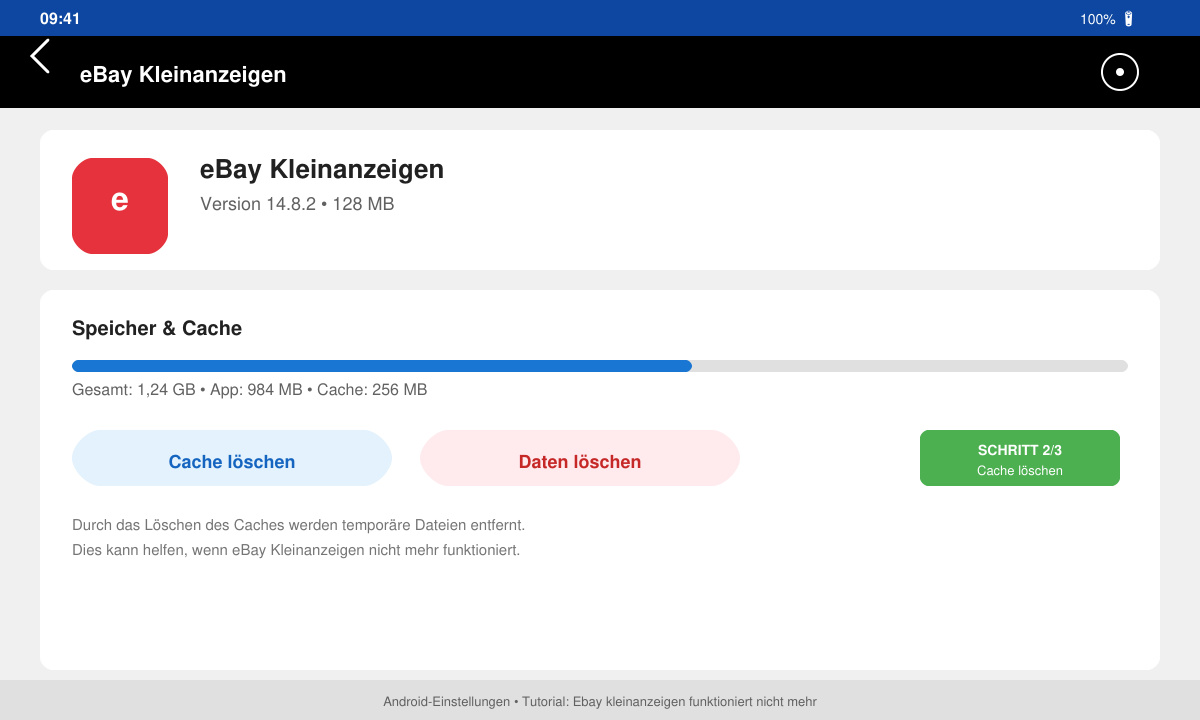The image size is (1200, 720).
Task: Click the Gesamt: 1,24 GB storage summary
Action: coord(250,390)
